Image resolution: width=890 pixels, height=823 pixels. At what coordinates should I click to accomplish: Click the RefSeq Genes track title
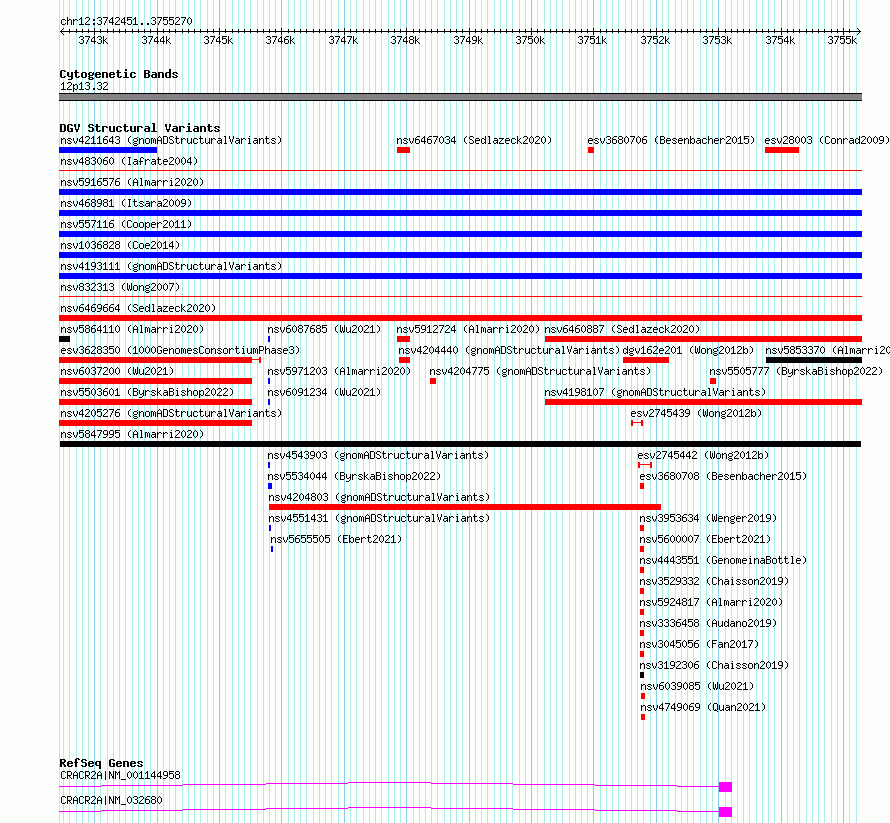[x=102, y=763]
